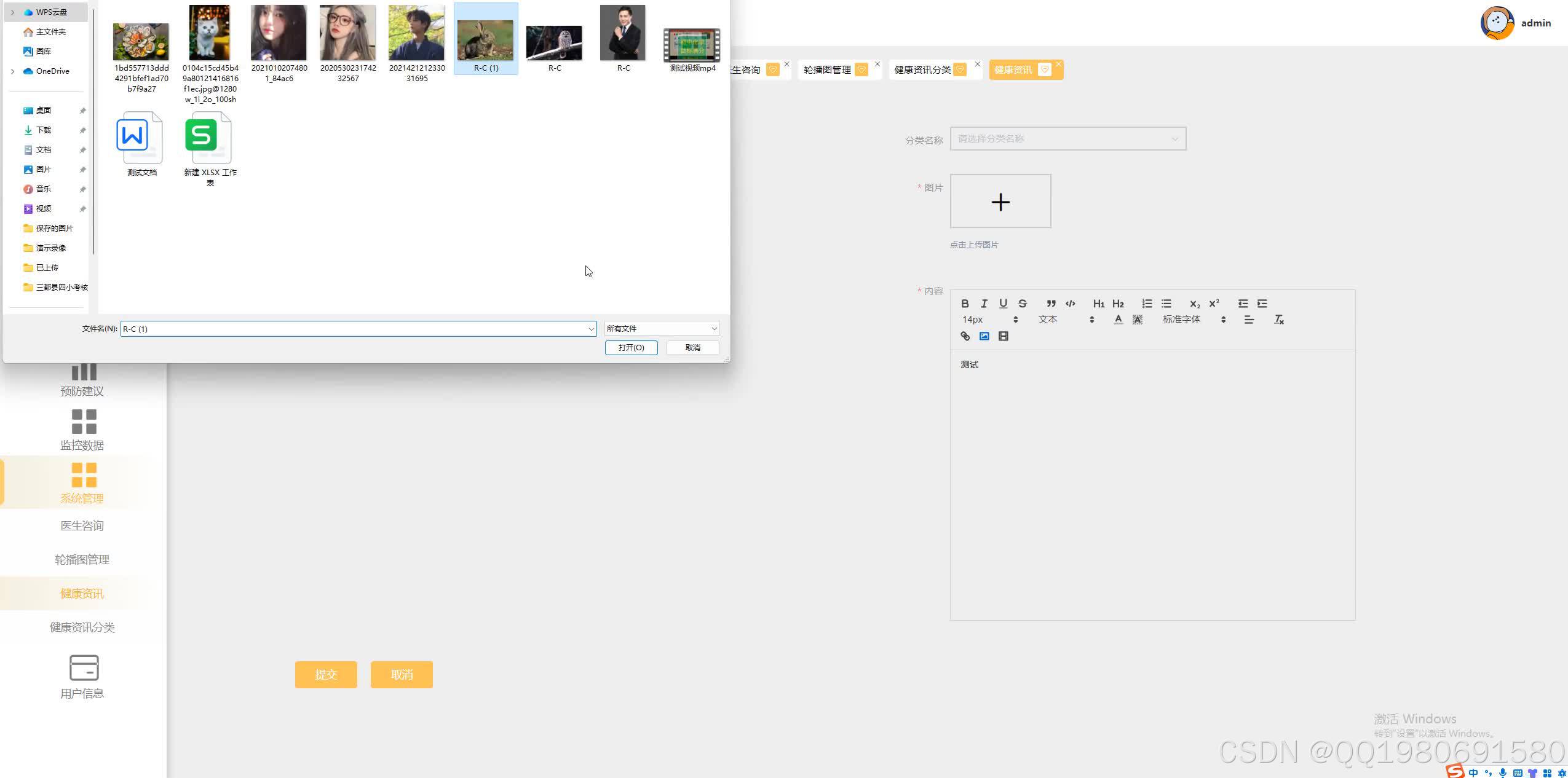The height and width of the screenshot is (778, 1568).
Task: Open 健康资讯分类 in the sidebar menu
Action: click(82, 627)
